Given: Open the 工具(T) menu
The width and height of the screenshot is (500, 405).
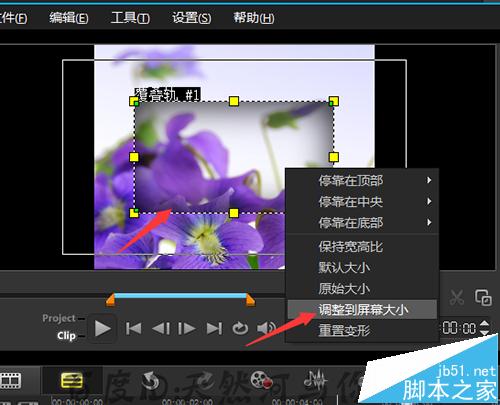Looking at the screenshot, I should pos(130,17).
